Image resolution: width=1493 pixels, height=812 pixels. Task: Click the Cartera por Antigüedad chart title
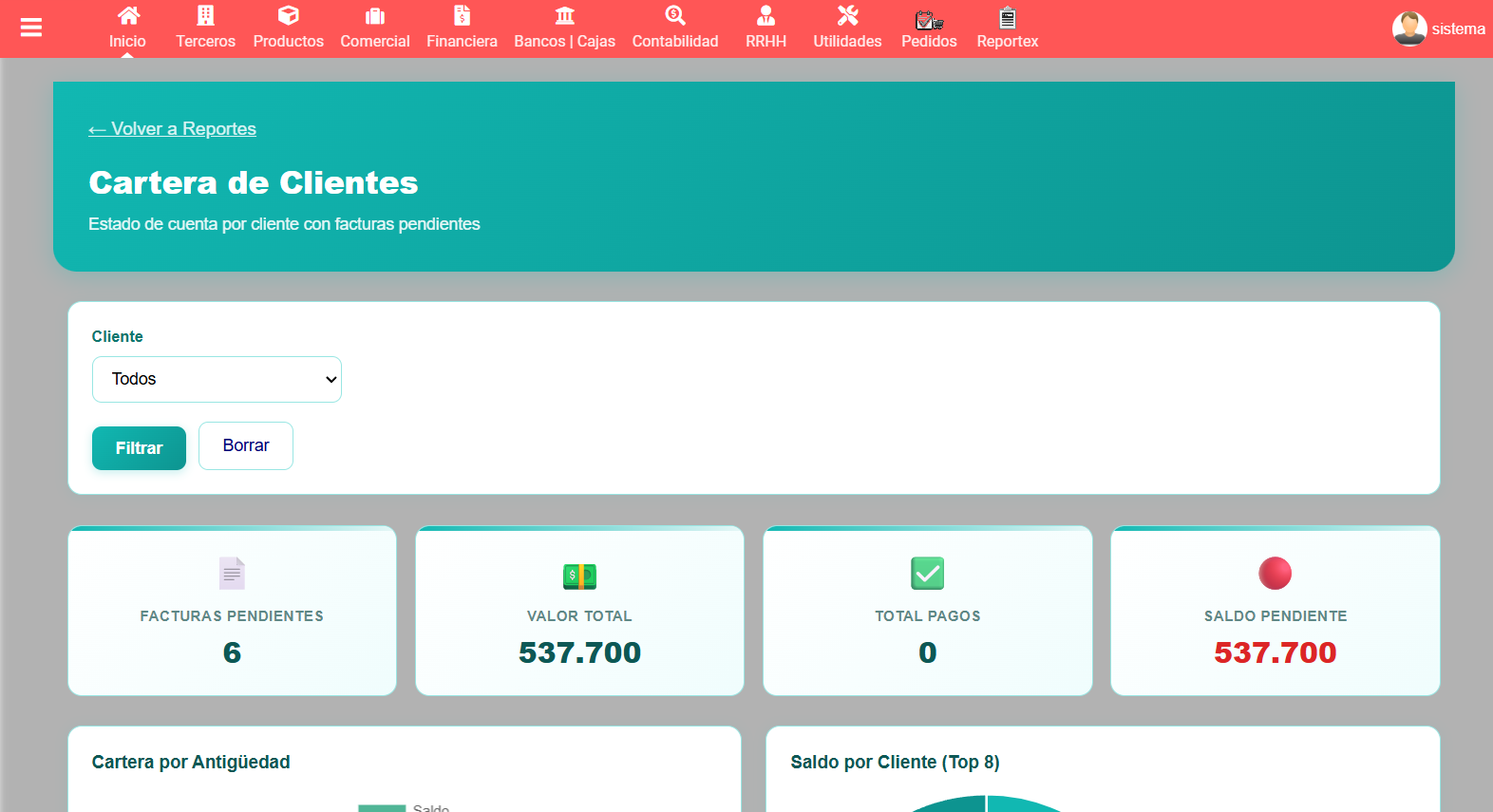191,763
